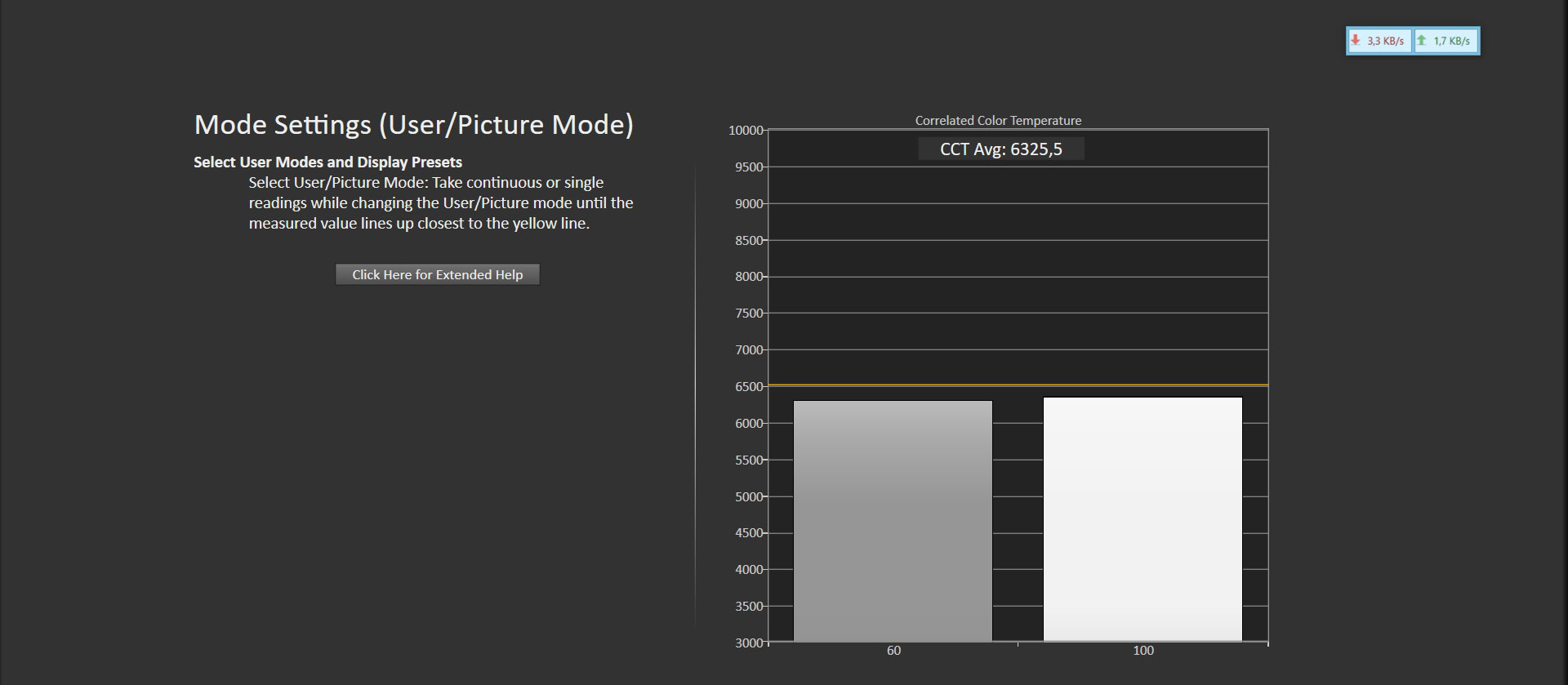Click the 60 label on the x-axis
Screen dimensions: 1568x685
click(893, 651)
